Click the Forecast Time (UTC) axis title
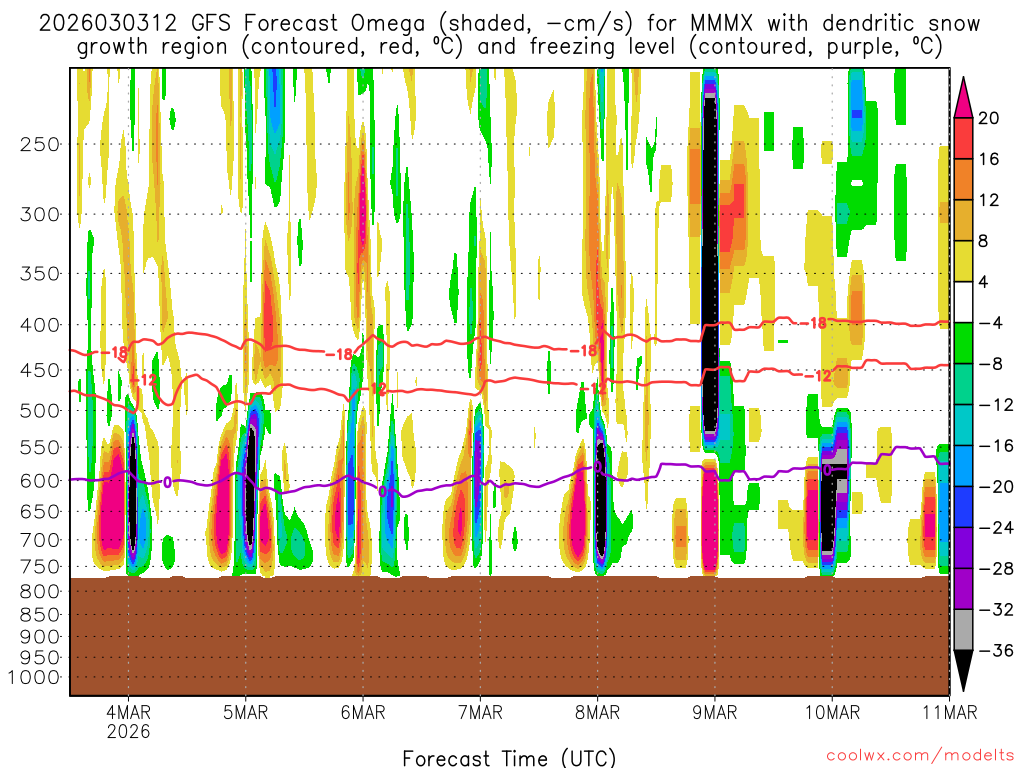 [509, 757]
